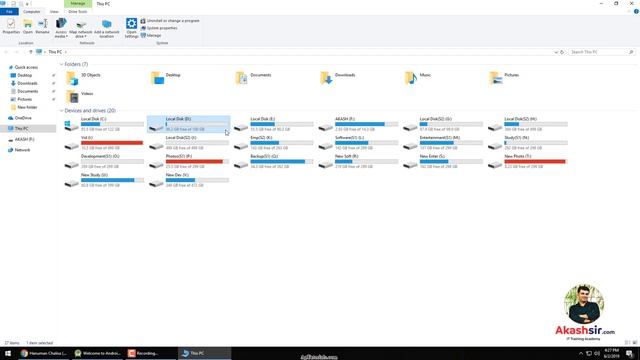Select the Vid (I:) drive
Image resolution: width=640 pixels, height=360 pixels.
pyautogui.click(x=104, y=142)
